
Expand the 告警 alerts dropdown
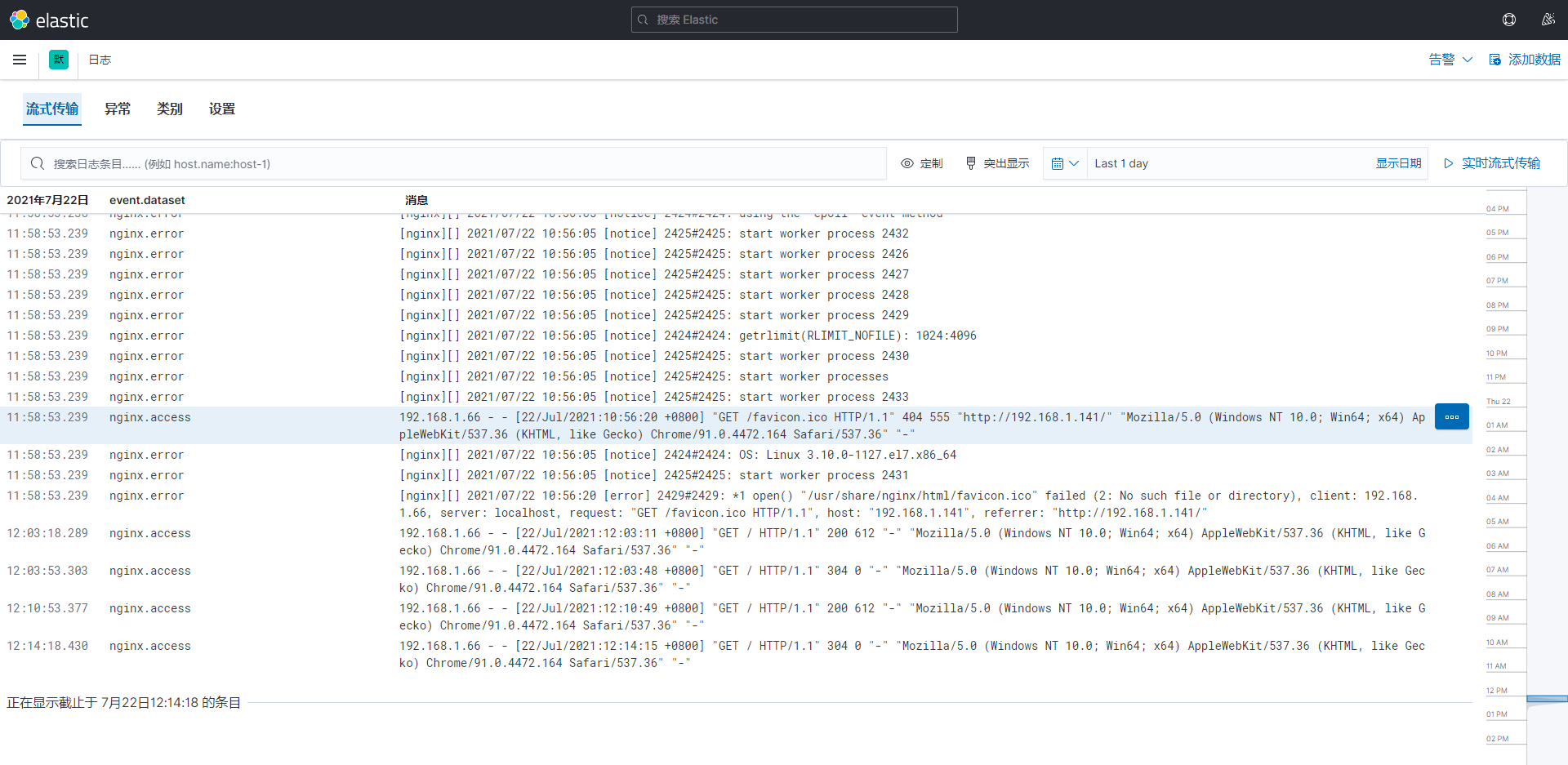click(x=1450, y=60)
